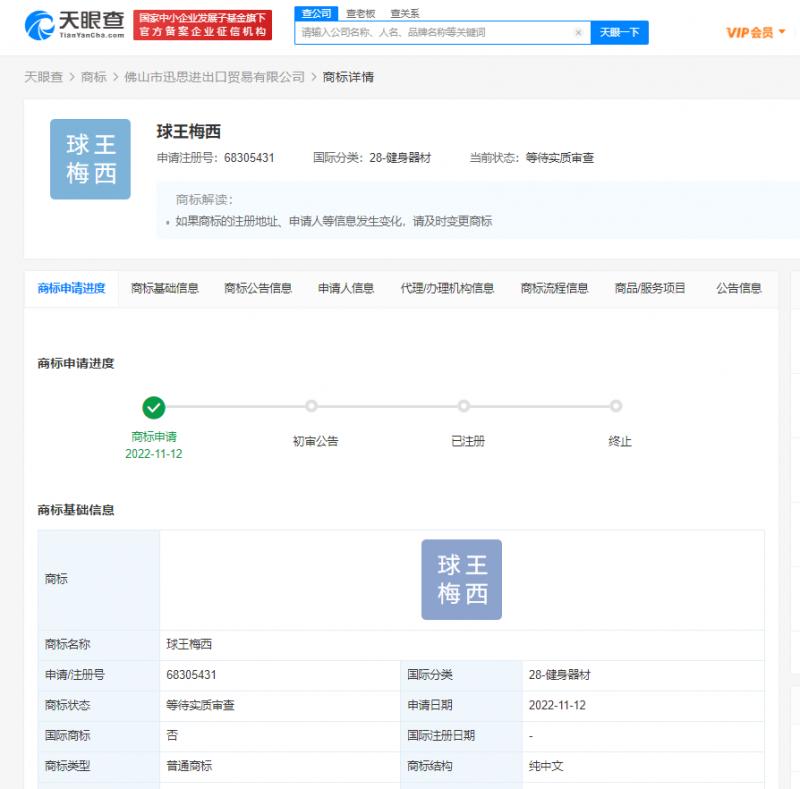This screenshot has height=789, width=800.
Task: Open the 商标公告信息 tab
Action: pyautogui.click(x=258, y=287)
